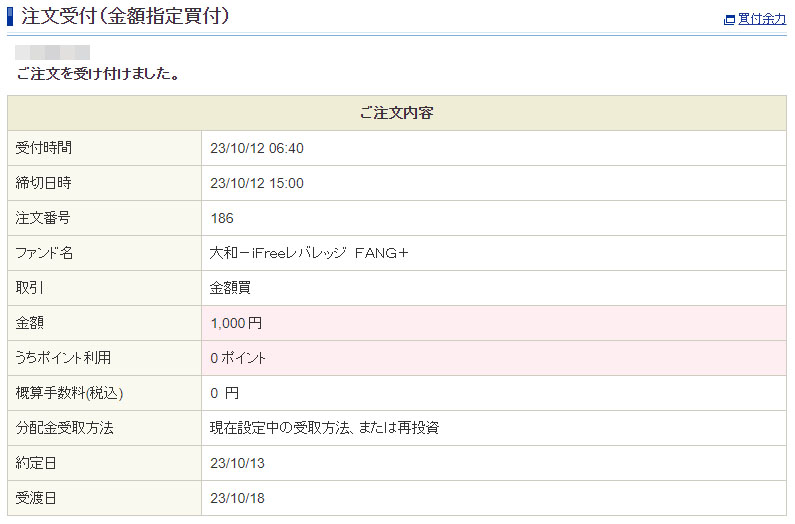This screenshot has height=524, width=795.
Task: Click the ご注文を受け付けました confirmation message
Action: click(x=98, y=74)
